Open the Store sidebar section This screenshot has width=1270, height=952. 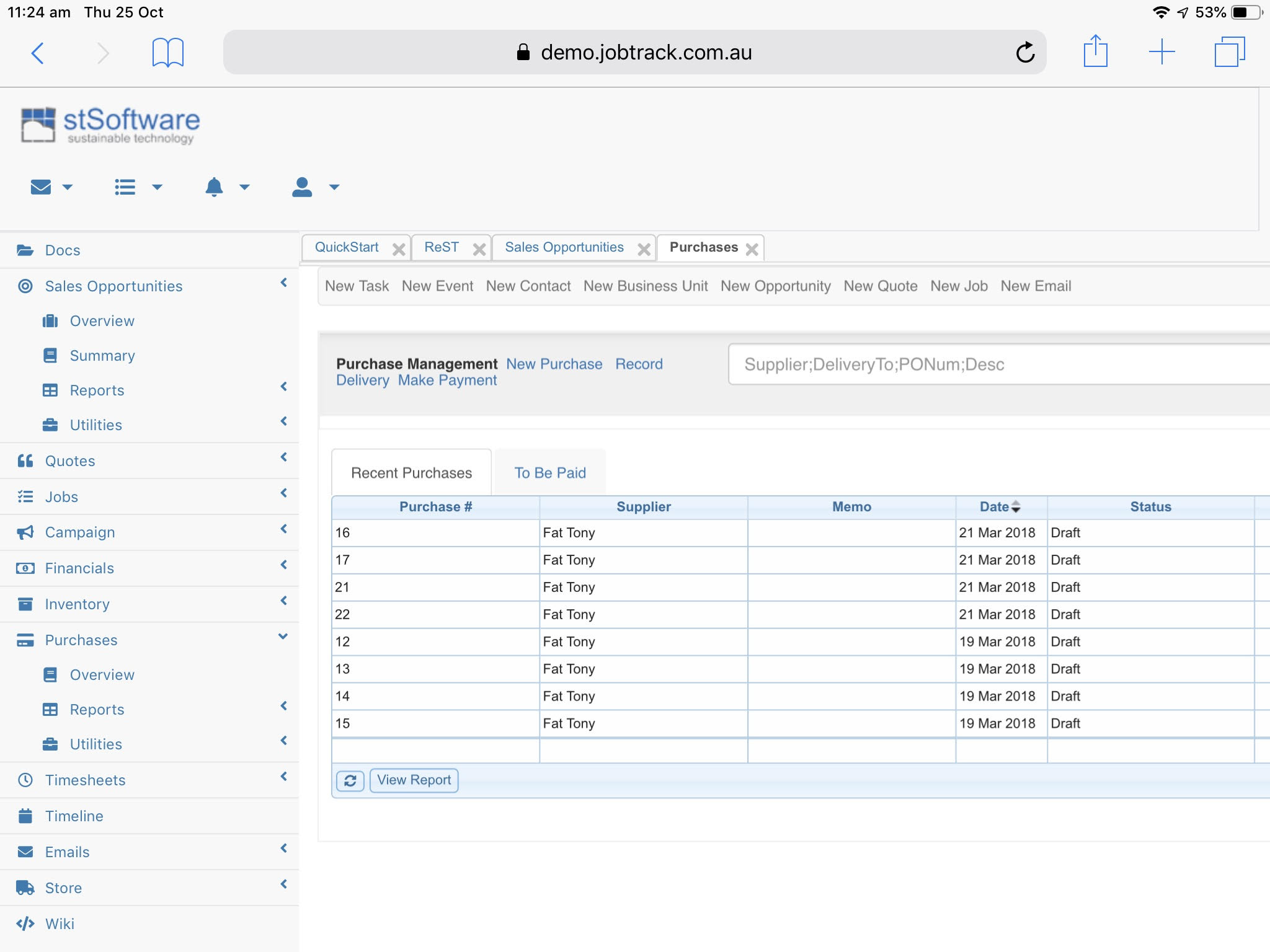[x=149, y=888]
